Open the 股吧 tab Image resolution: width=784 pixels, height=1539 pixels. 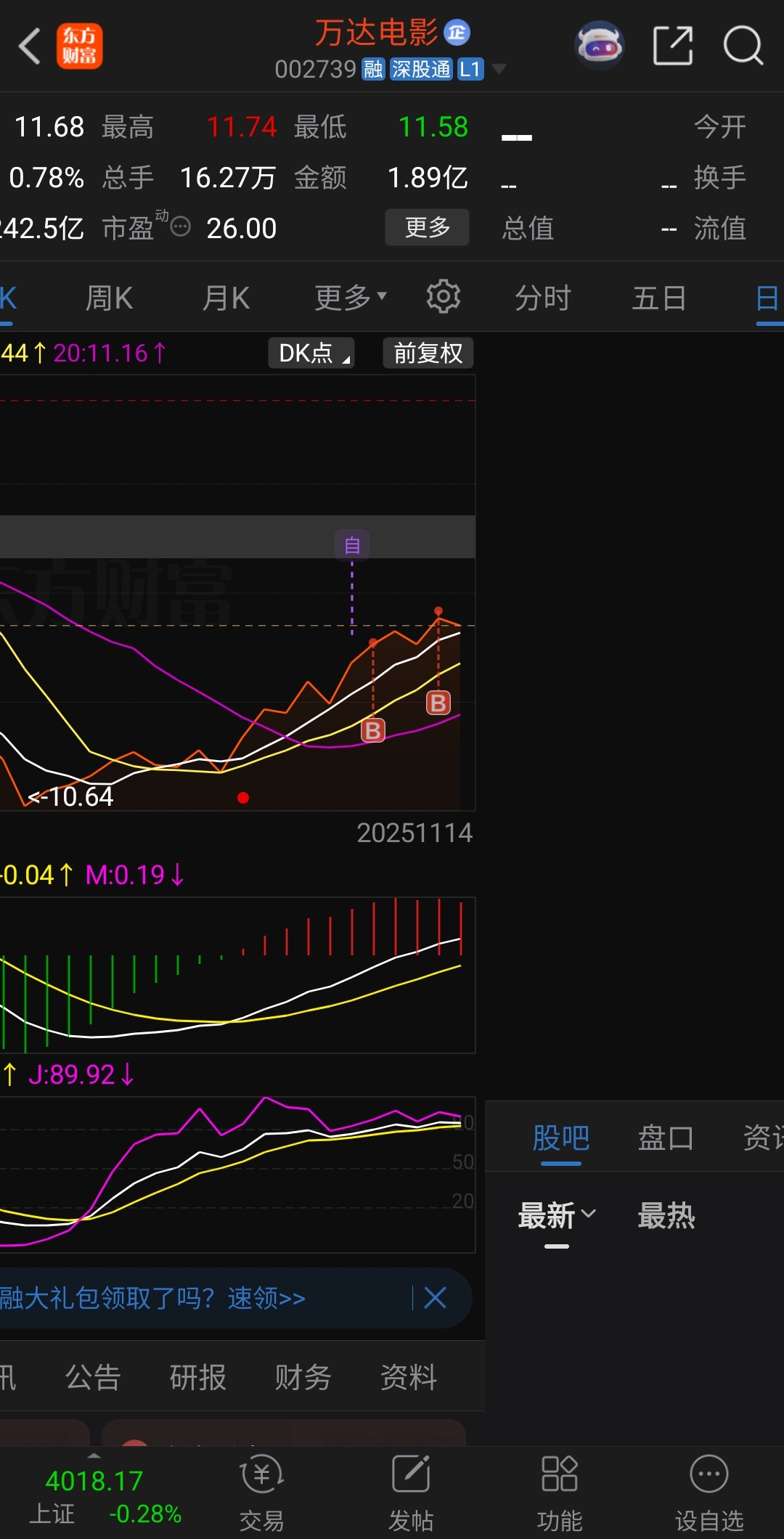[561, 1138]
